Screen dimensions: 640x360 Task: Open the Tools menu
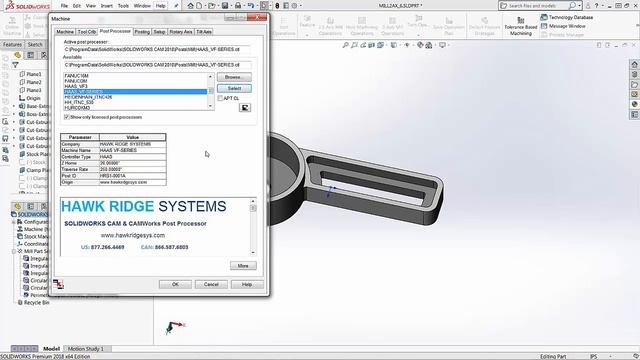point(123,6)
